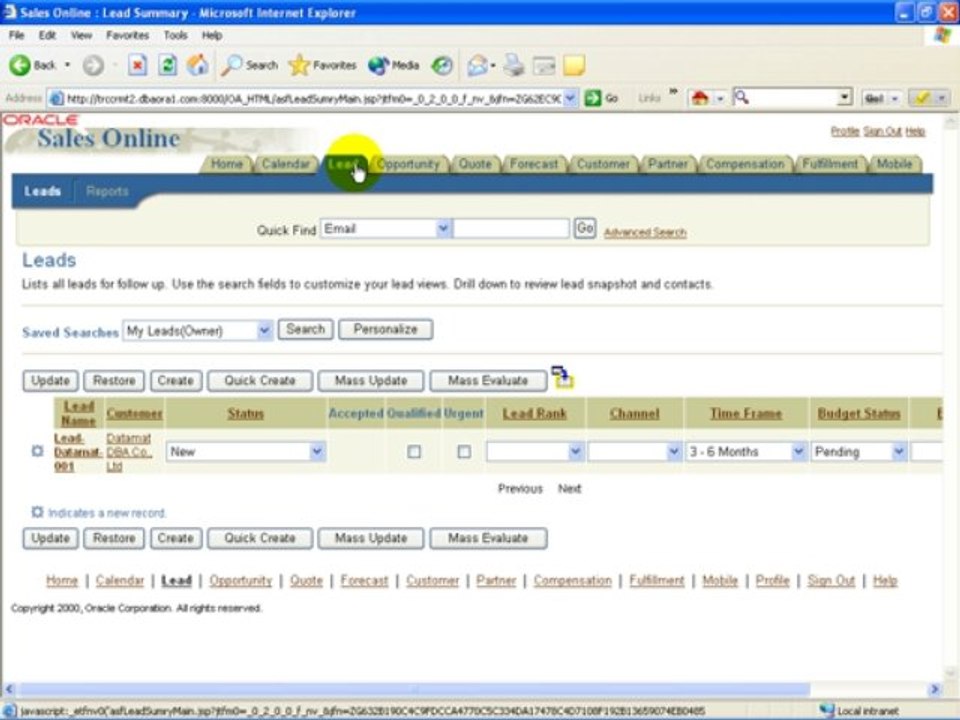
Task: Click the Personalize button
Action: (385, 329)
